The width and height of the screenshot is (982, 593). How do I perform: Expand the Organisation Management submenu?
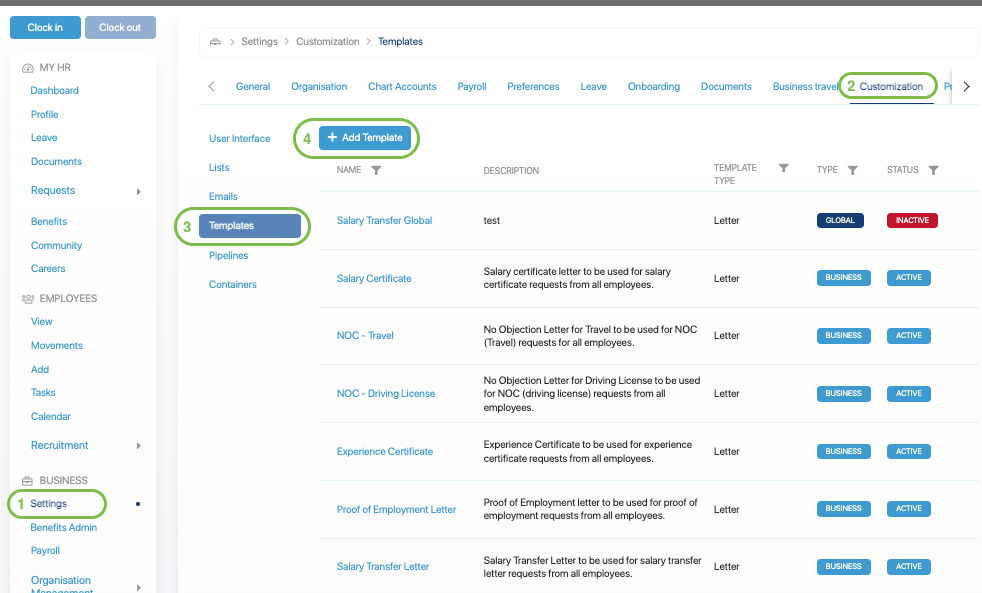tap(139, 587)
